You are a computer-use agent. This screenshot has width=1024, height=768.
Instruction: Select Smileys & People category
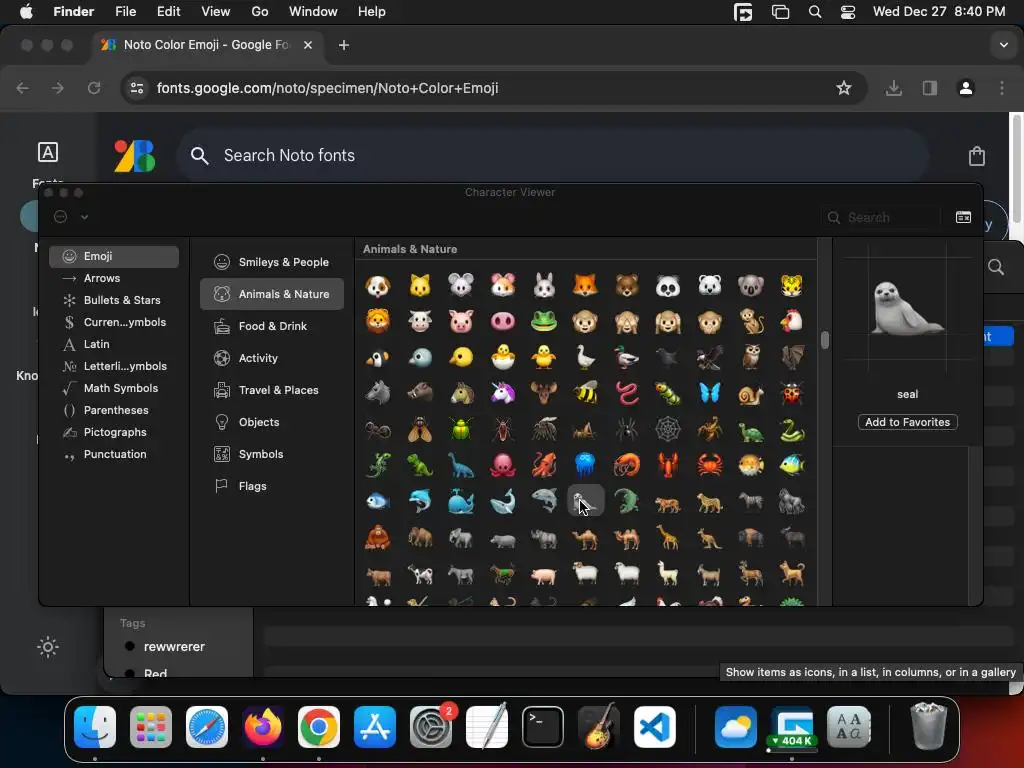(272, 262)
